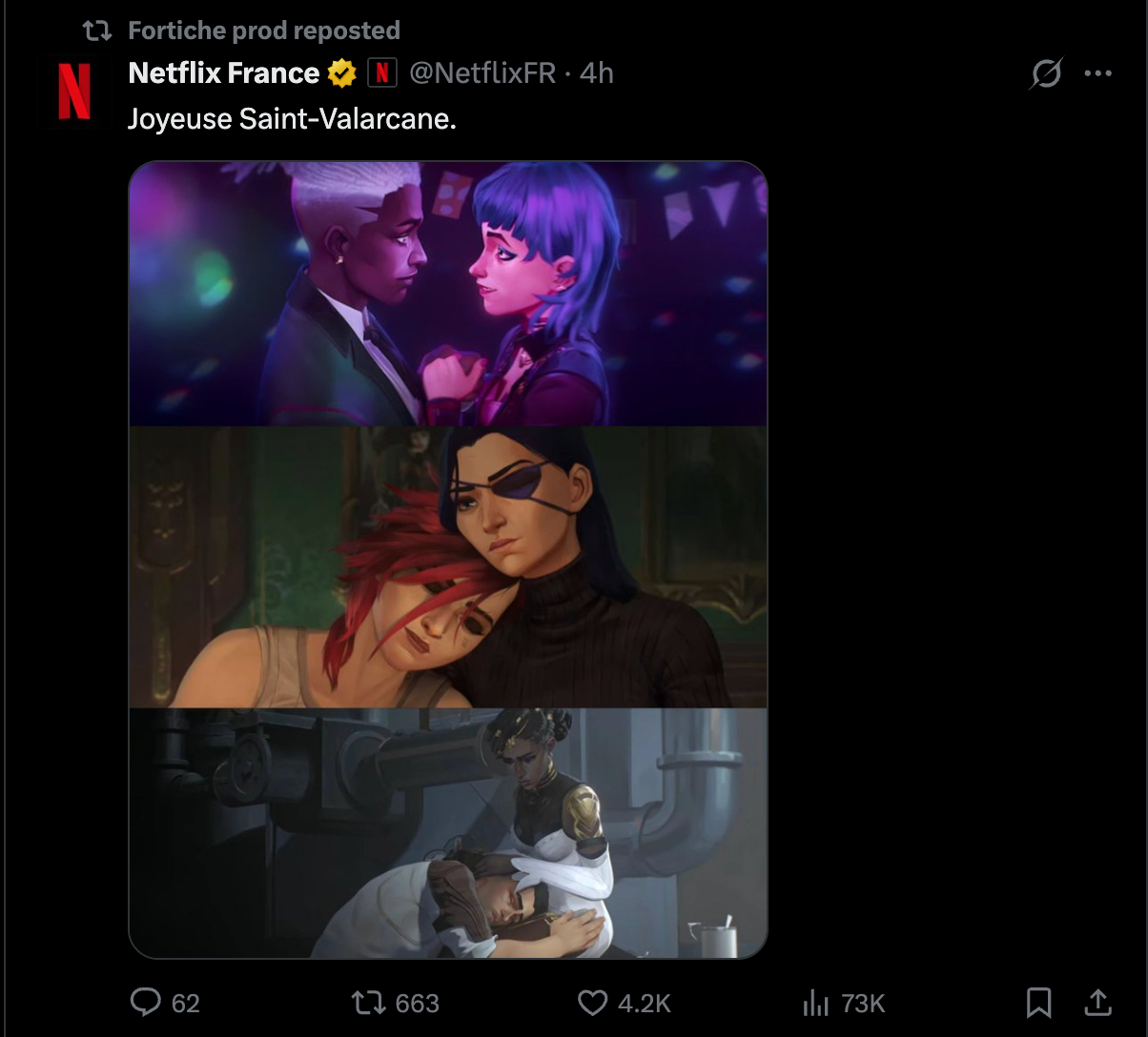Open the bottom embracing characters image

(448, 833)
